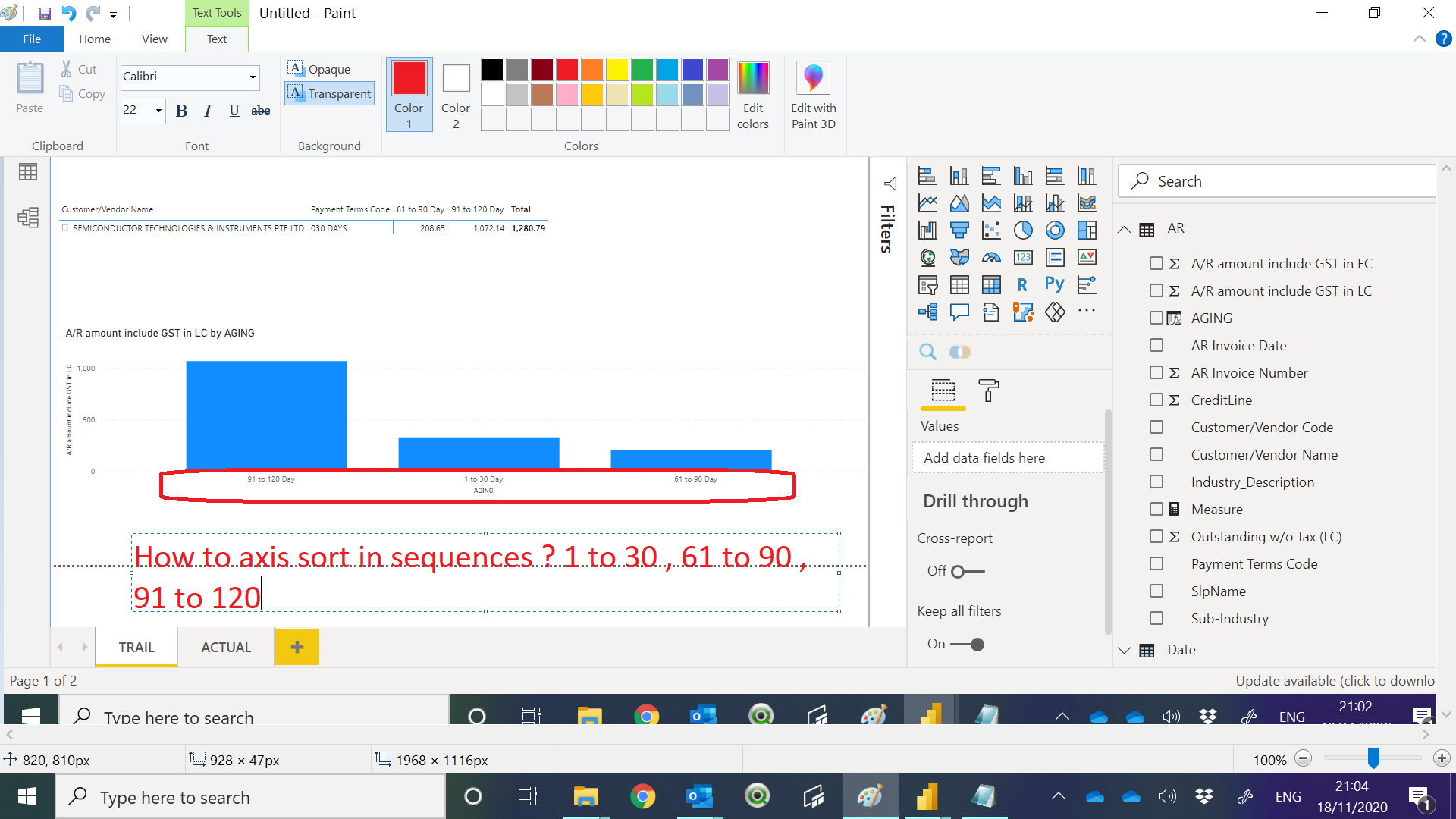Open the font family dropdown (Calibri)
1456x819 pixels.
[253, 77]
